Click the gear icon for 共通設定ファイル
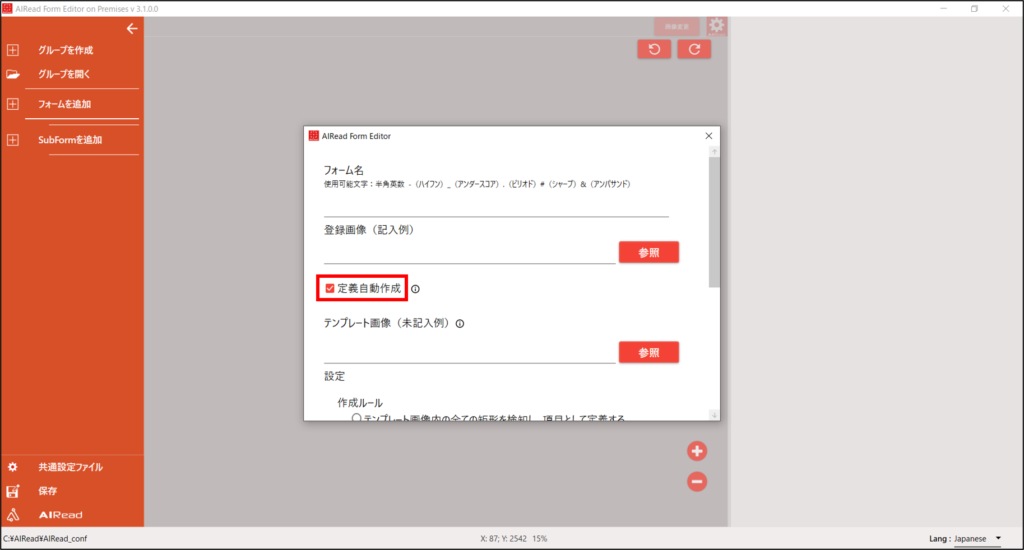The width and height of the screenshot is (1024, 550). [x=12, y=467]
